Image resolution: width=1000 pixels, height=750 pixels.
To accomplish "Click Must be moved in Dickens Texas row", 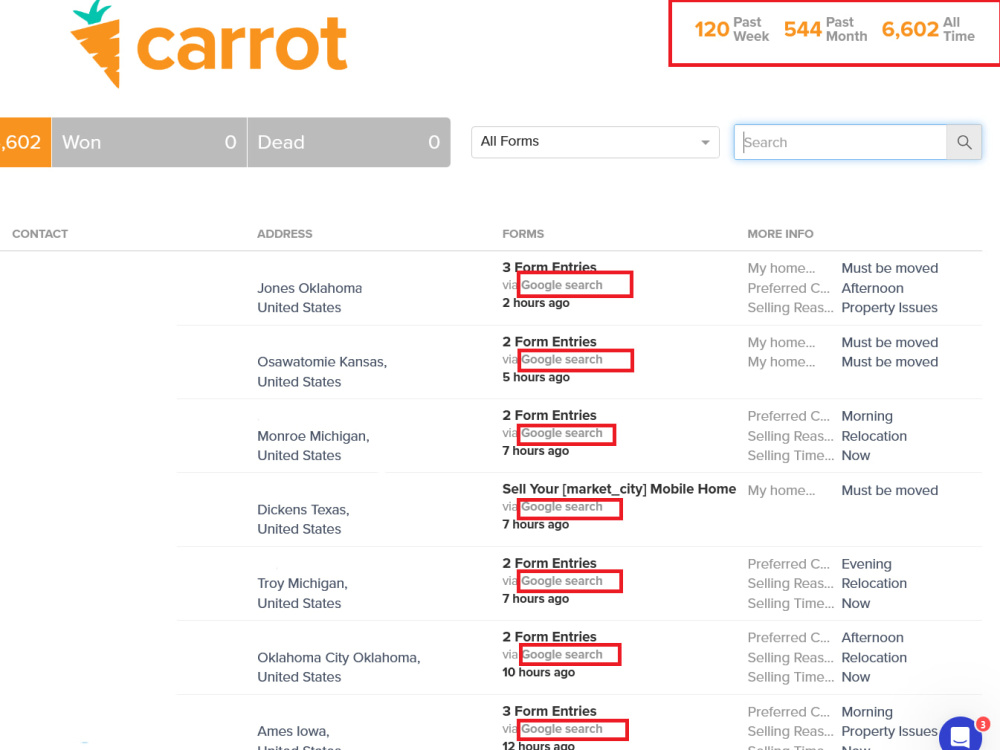I will tap(889, 490).
